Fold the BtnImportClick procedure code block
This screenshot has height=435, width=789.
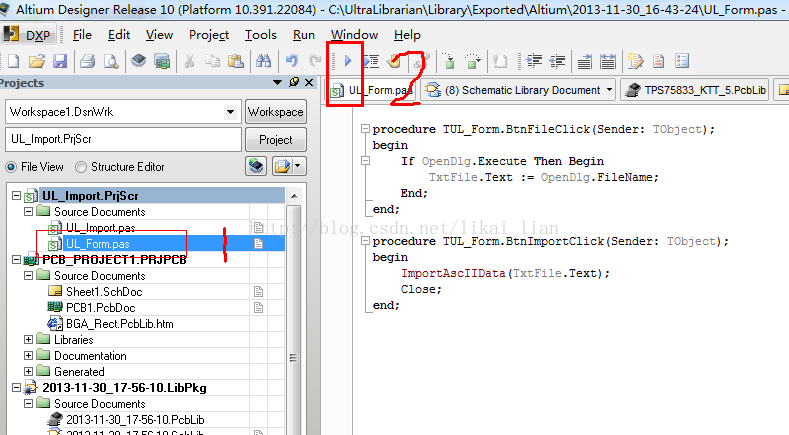[366, 241]
